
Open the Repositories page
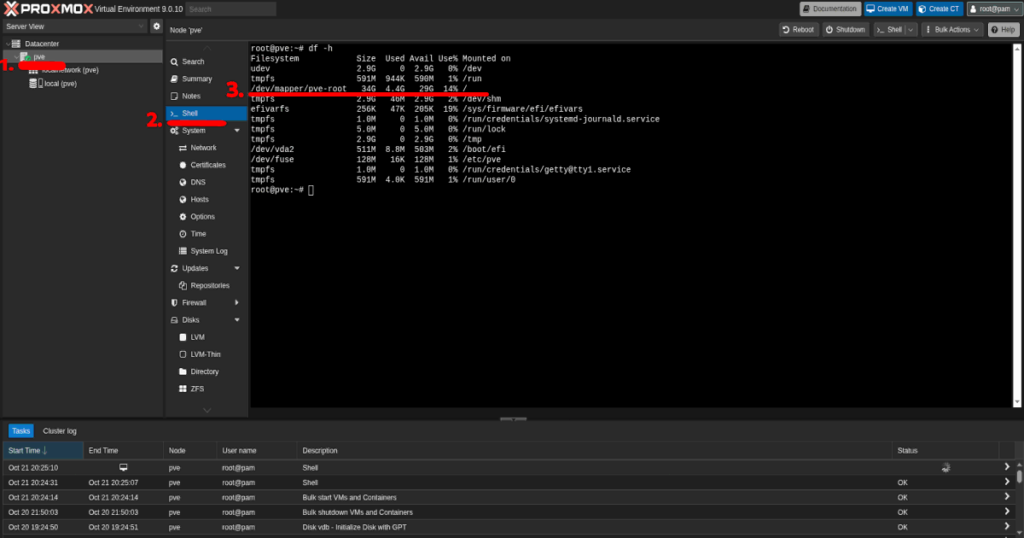(182, 285)
